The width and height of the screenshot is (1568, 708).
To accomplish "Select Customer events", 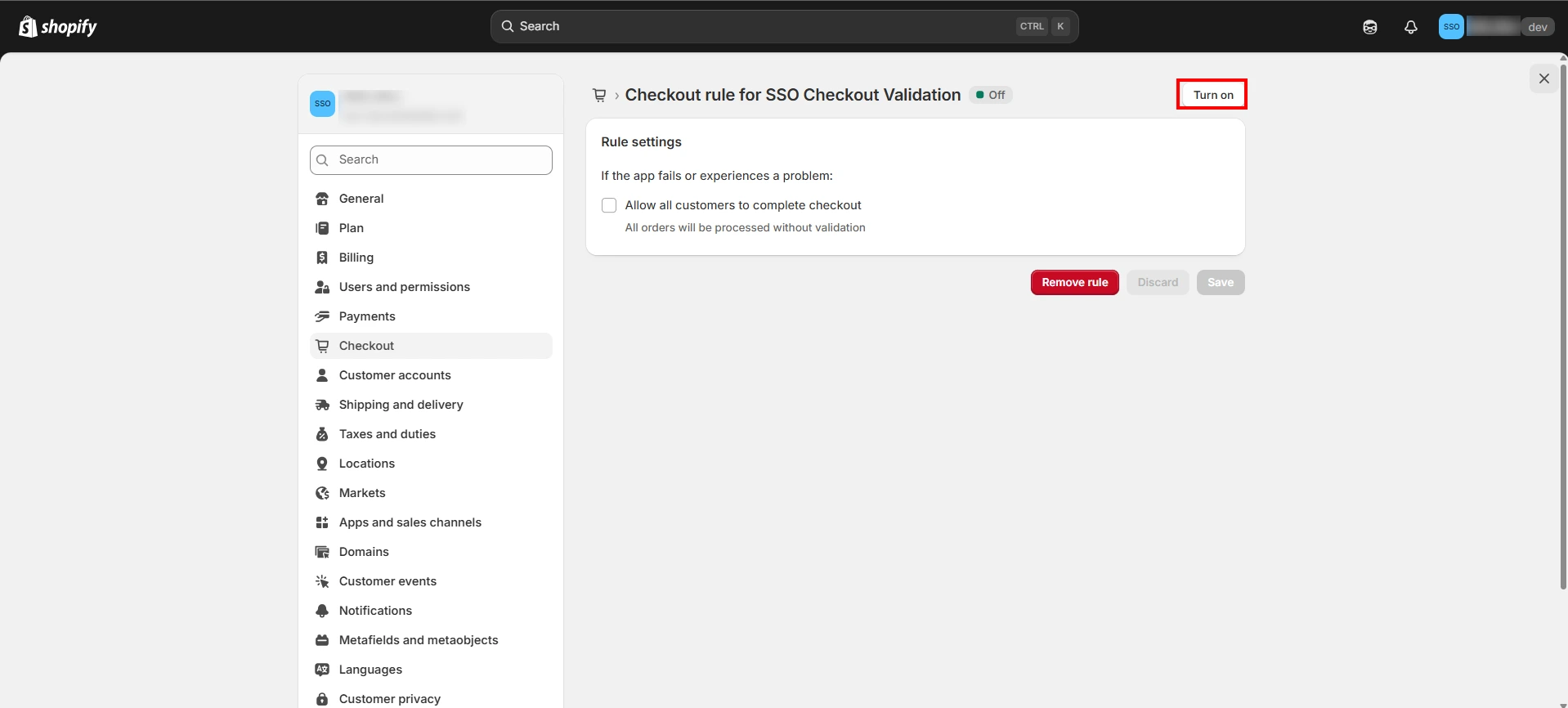I will (431, 581).
